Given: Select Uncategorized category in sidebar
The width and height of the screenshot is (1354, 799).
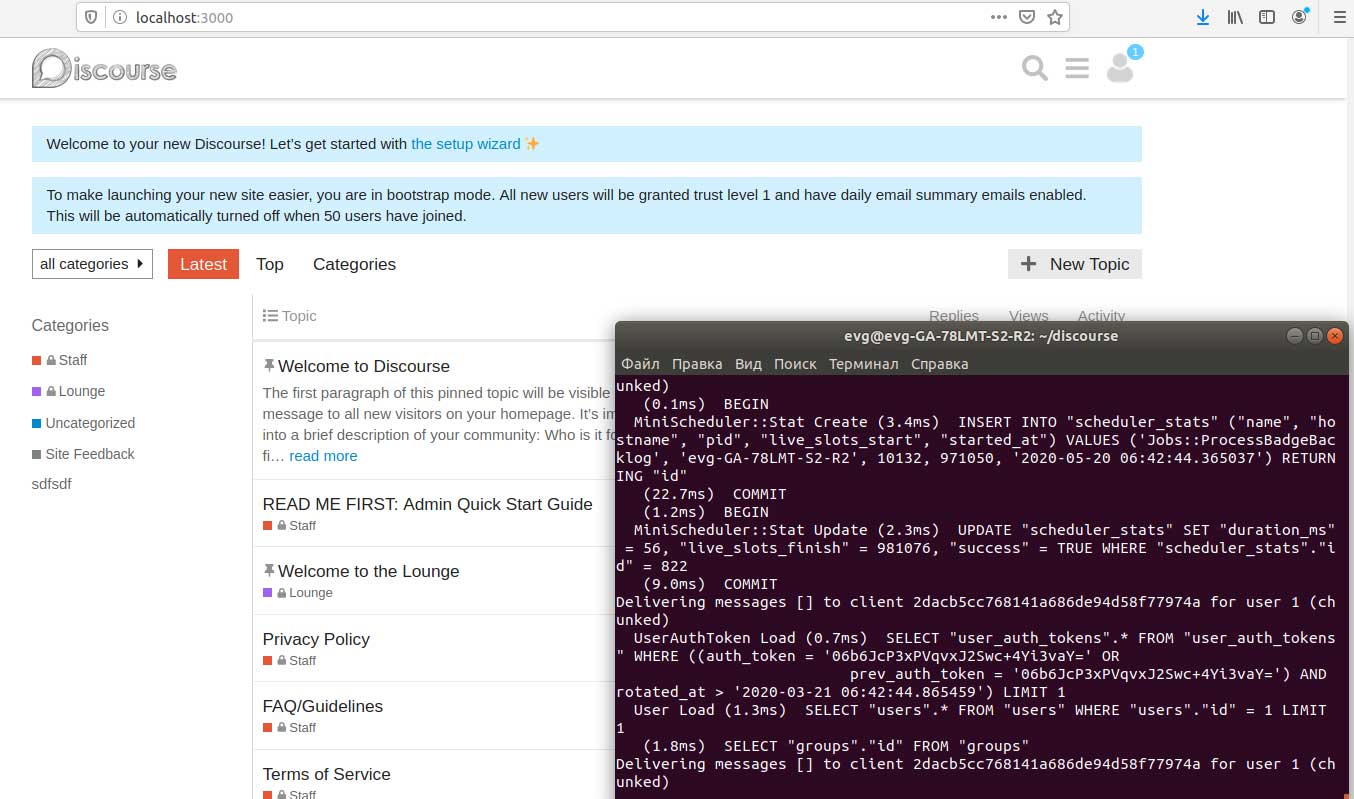Looking at the screenshot, I should point(83,423).
